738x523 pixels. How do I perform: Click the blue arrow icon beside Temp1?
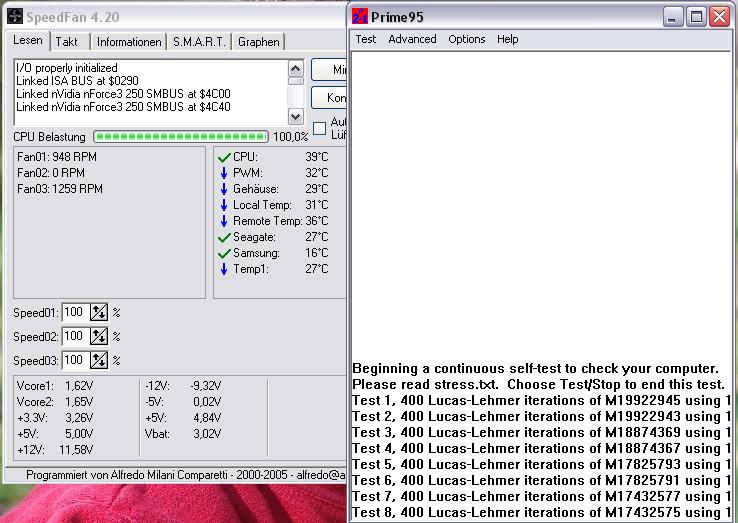click(224, 269)
